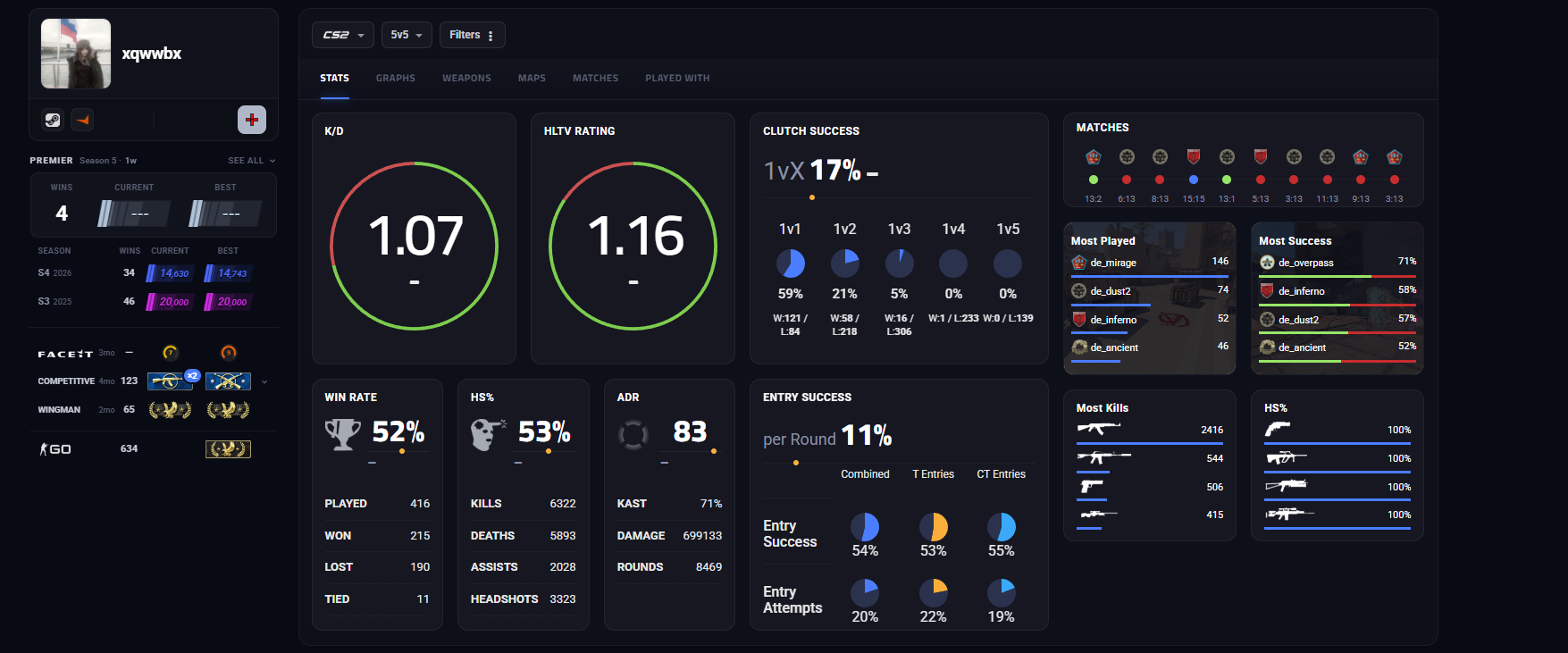Open xqwwbx's profile avatar
This screenshot has height=653, width=1568.
pyautogui.click(x=76, y=54)
